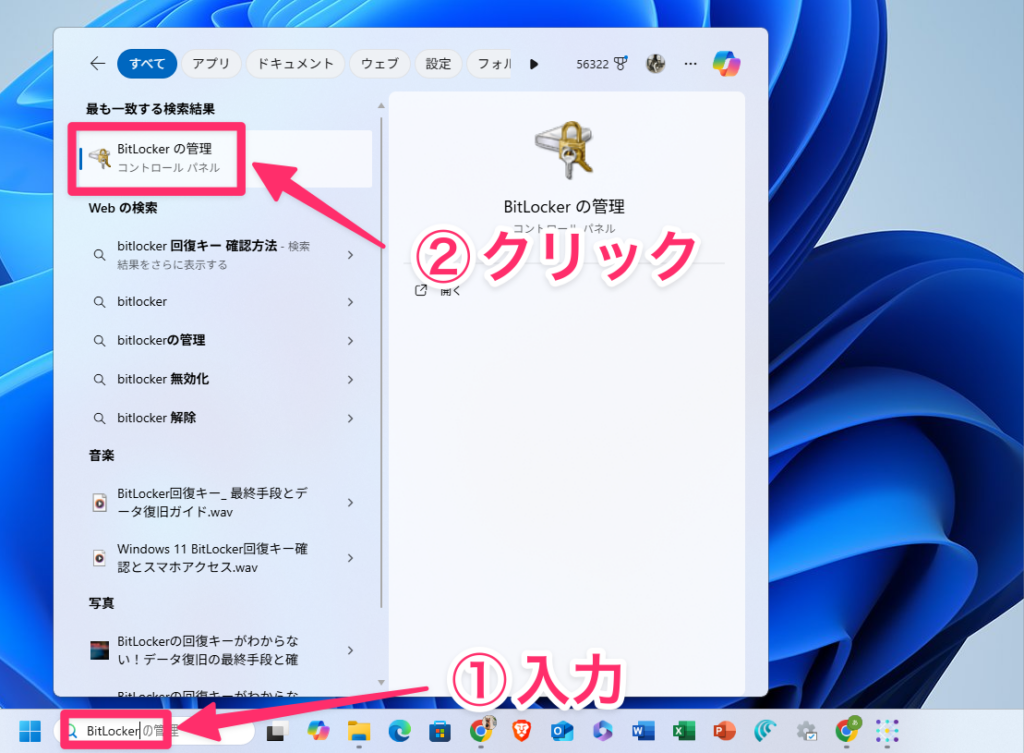Open the more options ellipsis menu
Screen dimensions: 1024x753
pyautogui.click(x=690, y=63)
